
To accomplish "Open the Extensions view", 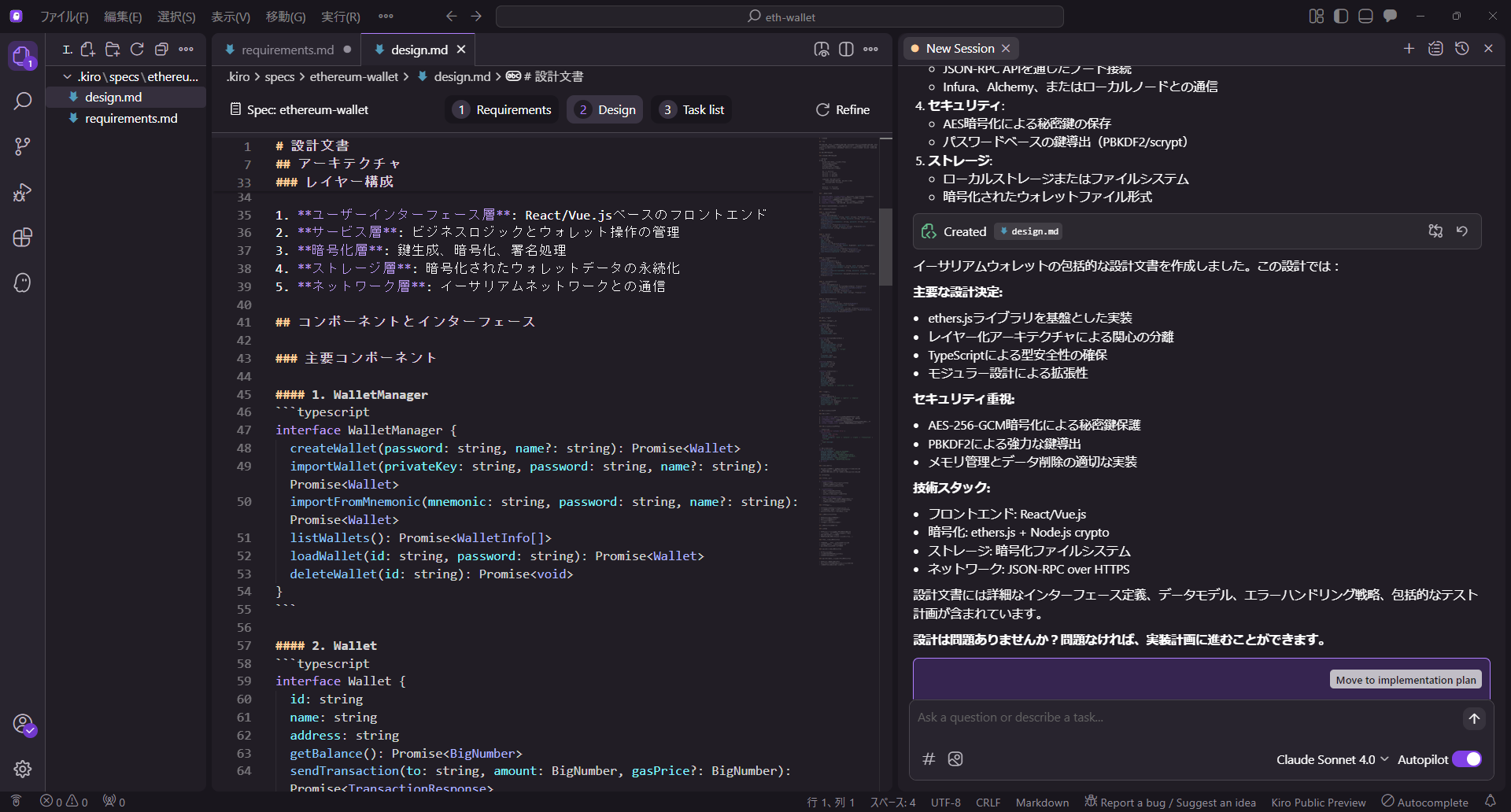I will click(x=22, y=237).
